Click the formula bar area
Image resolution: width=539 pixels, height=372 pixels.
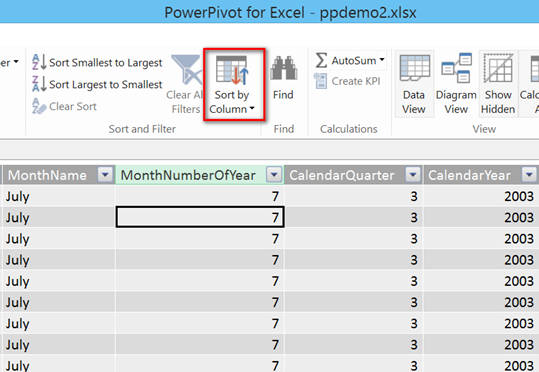pyautogui.click(x=270, y=150)
